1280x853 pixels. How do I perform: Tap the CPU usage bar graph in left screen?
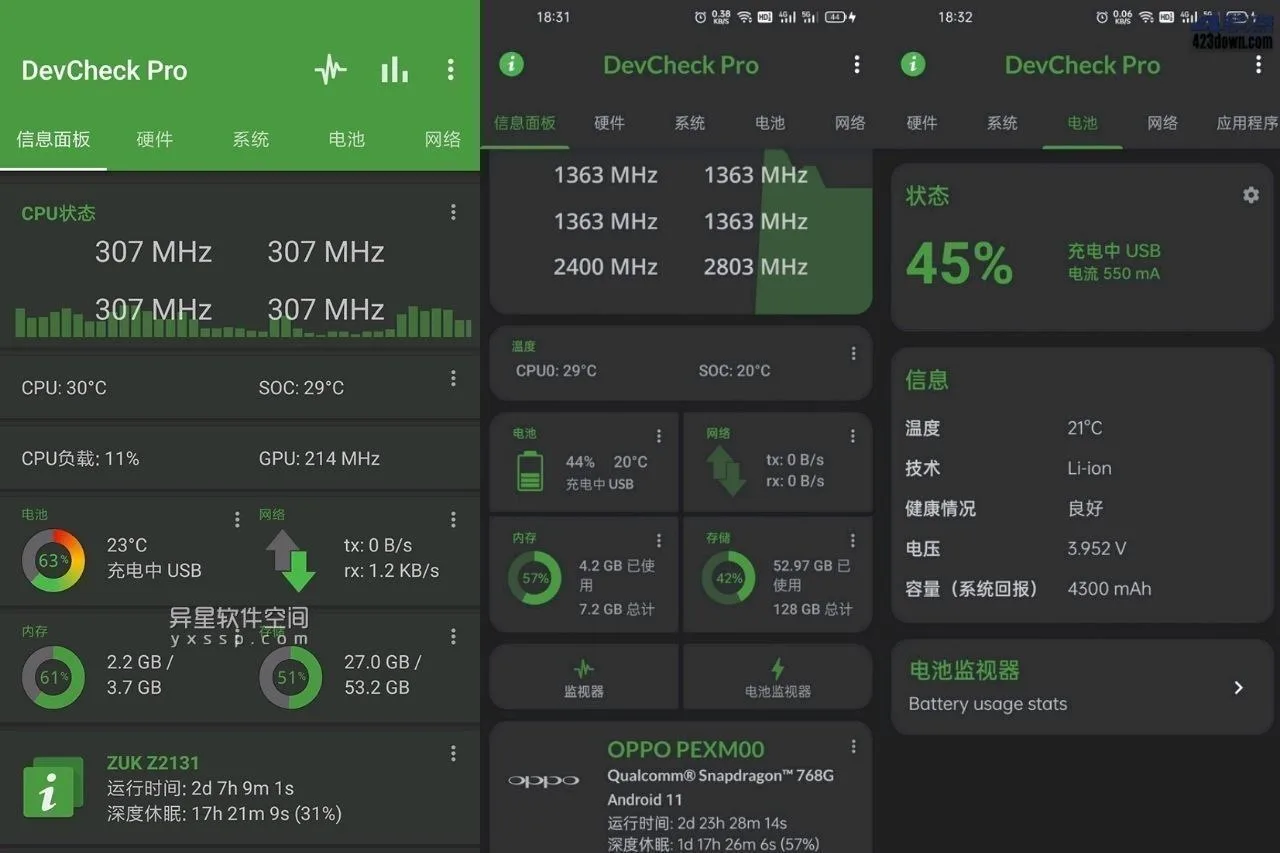(x=243, y=322)
